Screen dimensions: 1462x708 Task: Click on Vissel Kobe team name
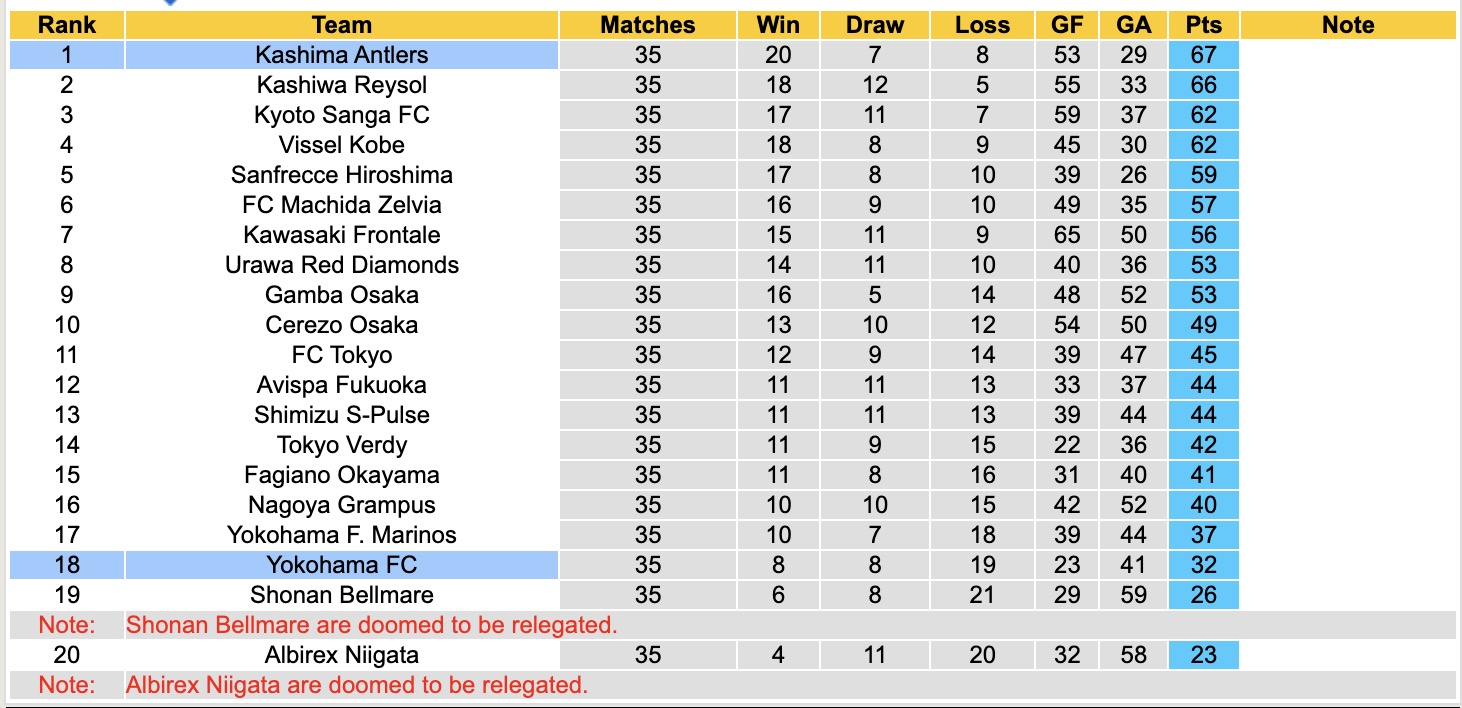(x=341, y=145)
